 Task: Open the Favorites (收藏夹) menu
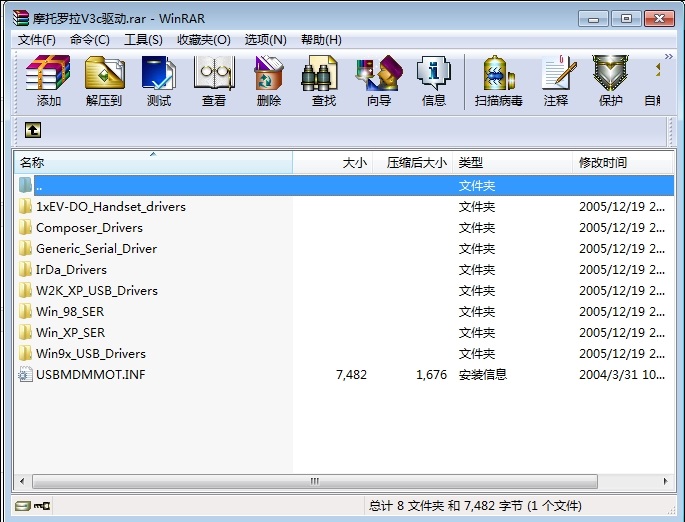click(x=204, y=40)
